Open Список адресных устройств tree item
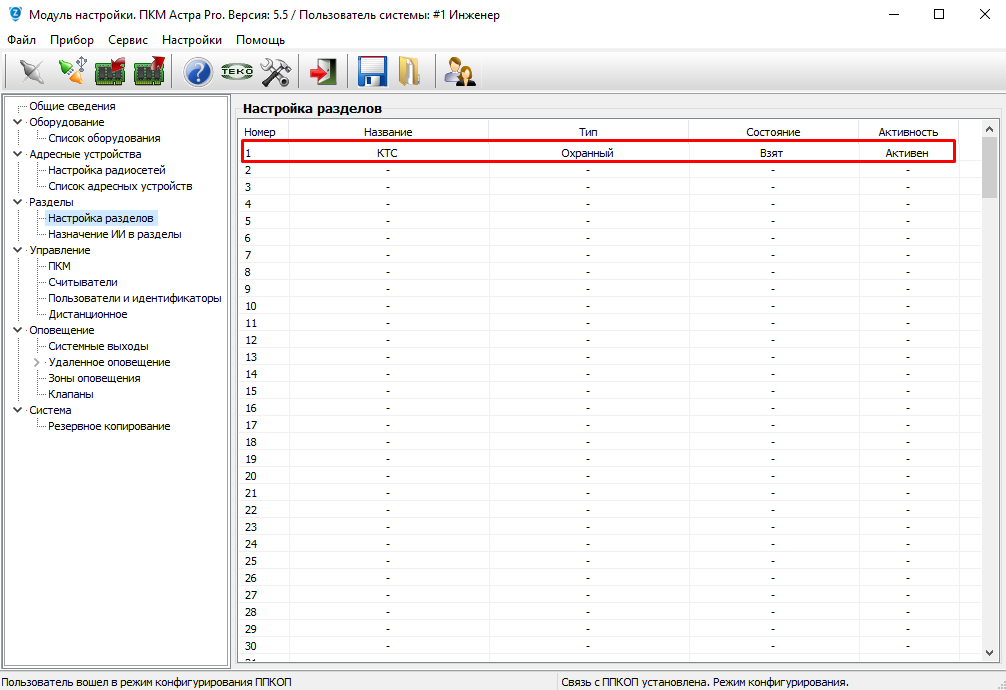Image resolution: width=1006 pixels, height=690 pixels. [x=120, y=186]
